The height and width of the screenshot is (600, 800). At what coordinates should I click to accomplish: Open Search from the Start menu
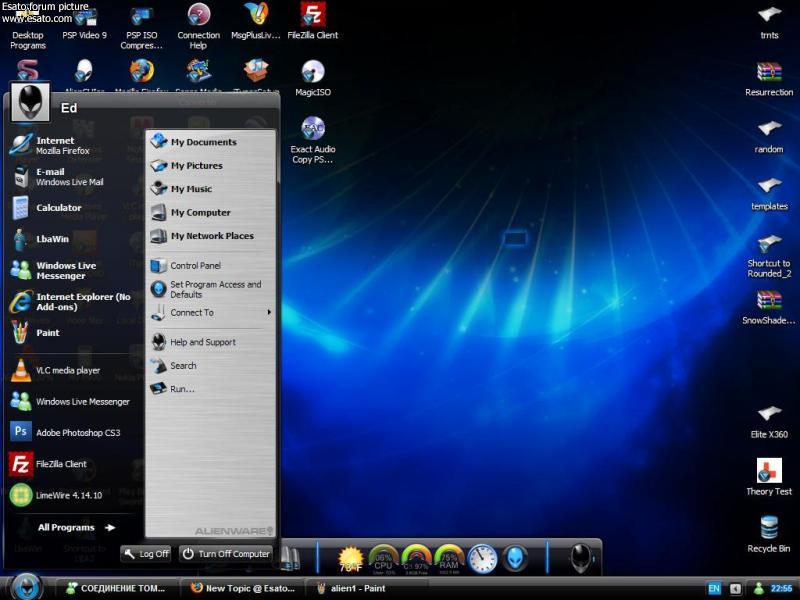click(211, 365)
